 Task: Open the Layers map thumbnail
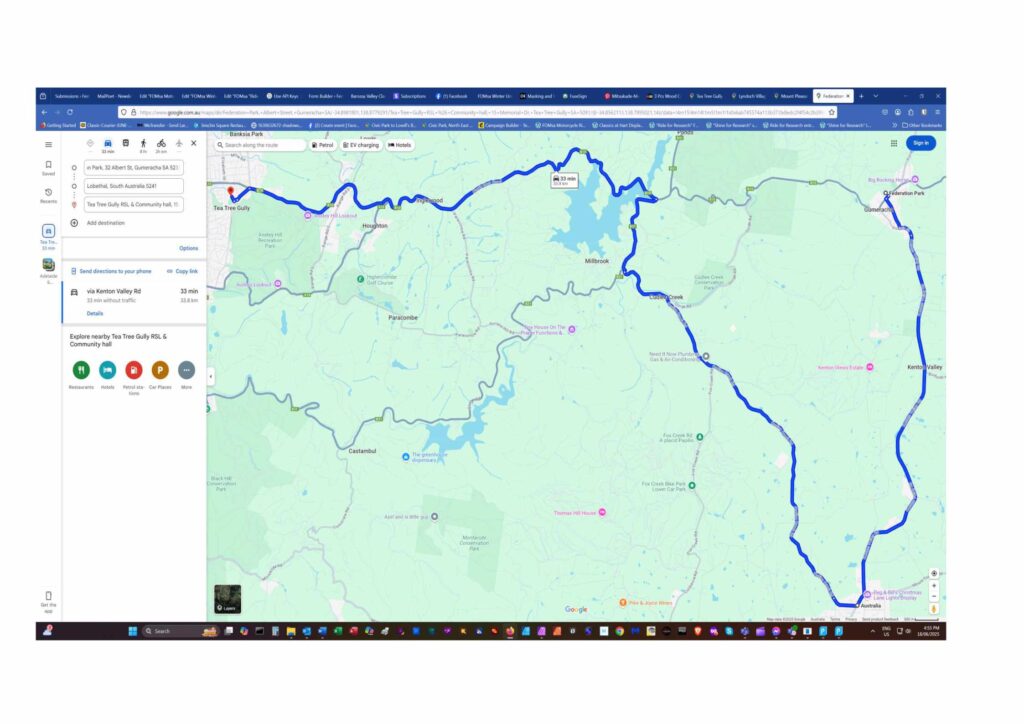[x=228, y=599]
